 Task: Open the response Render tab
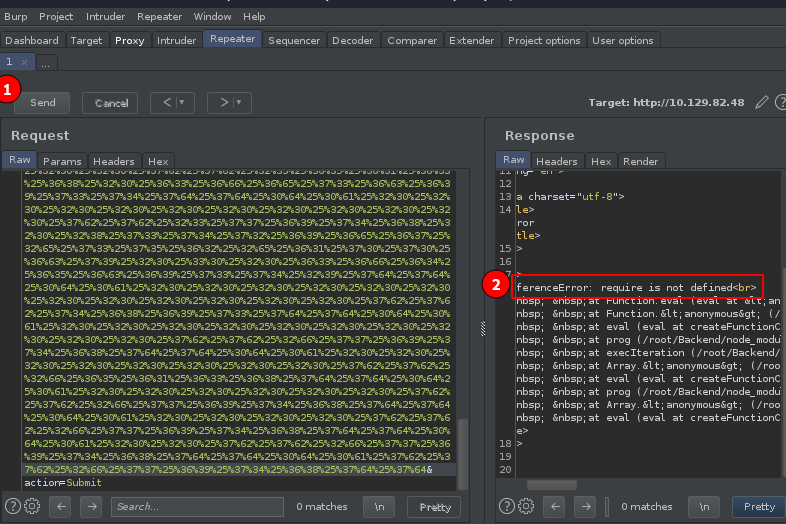click(x=640, y=161)
